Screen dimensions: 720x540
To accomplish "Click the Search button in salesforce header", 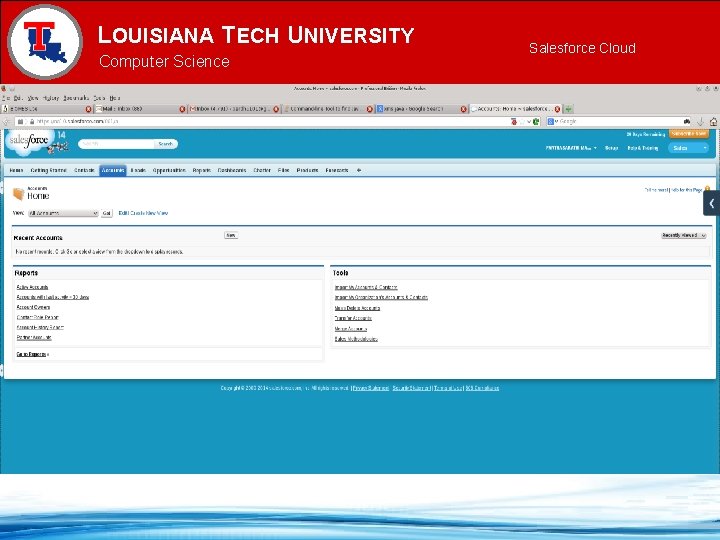I will [165, 144].
